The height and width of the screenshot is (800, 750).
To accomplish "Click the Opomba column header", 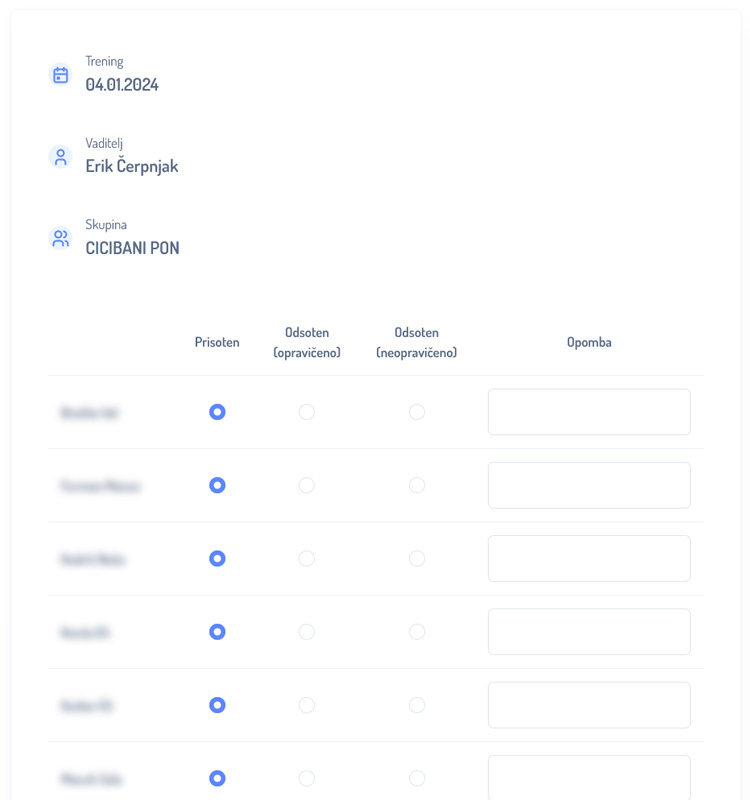I will [589, 342].
